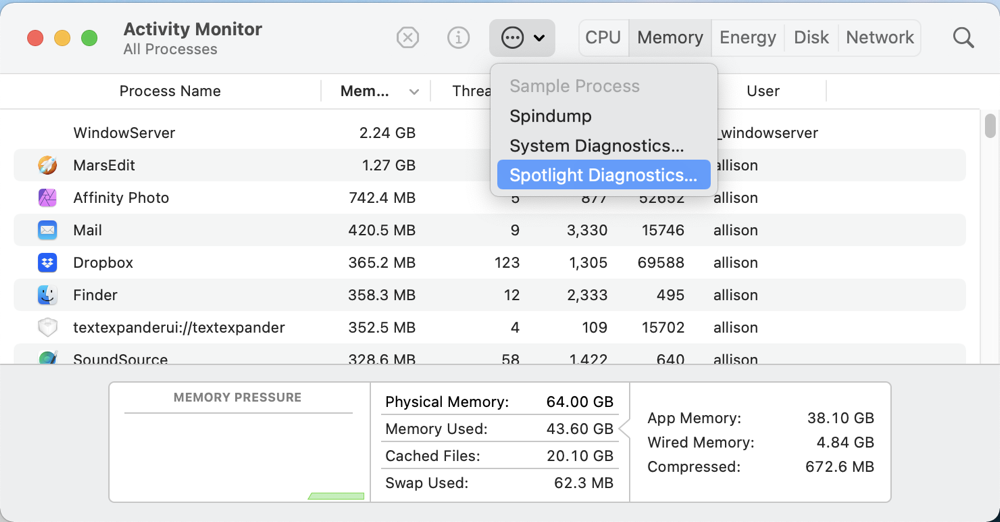This screenshot has height=522, width=1000.
Task: Switch to the Disk tab
Action: 811,38
